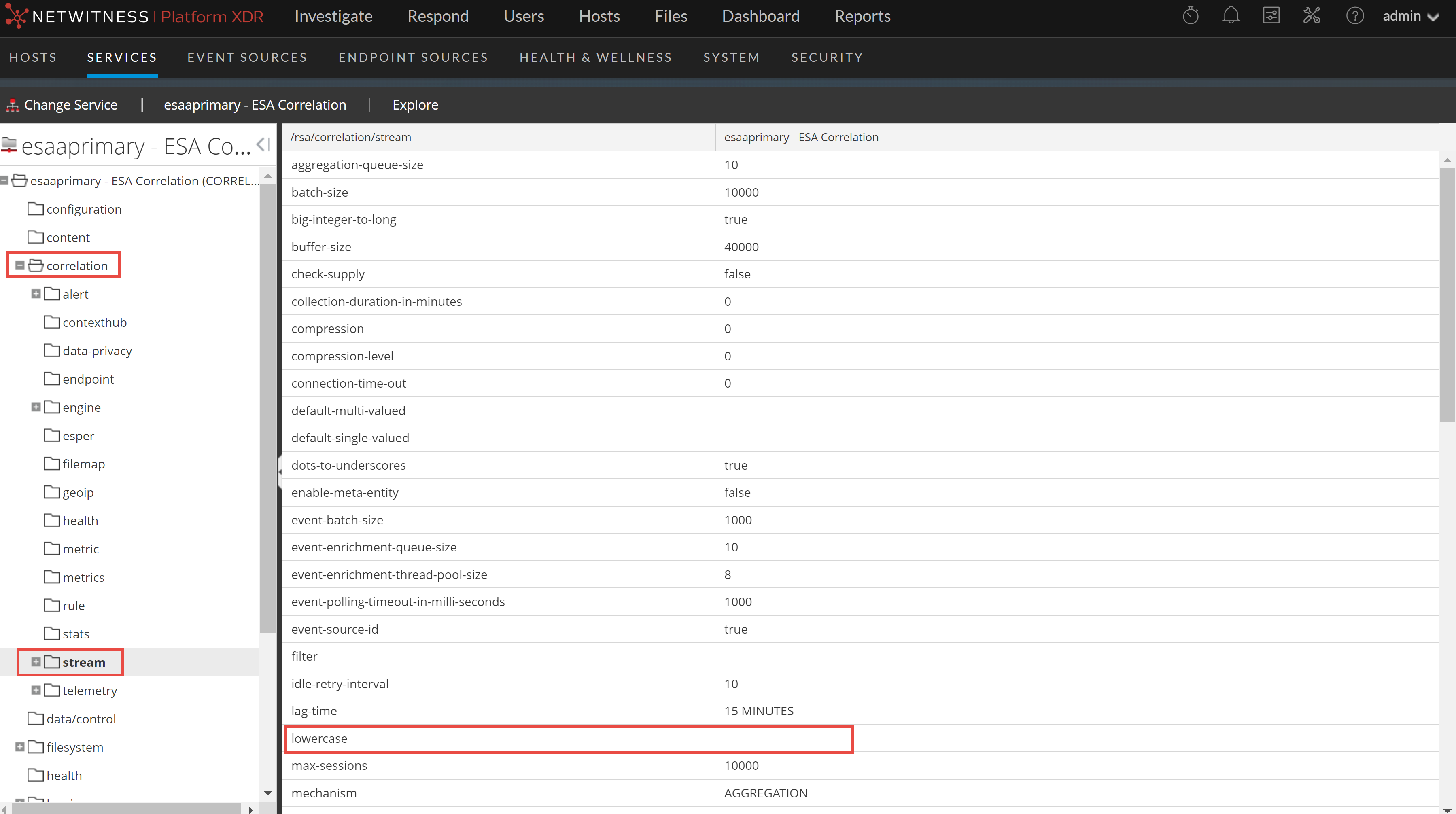1456x814 pixels.
Task: Click the endpoint folder icon
Action: coord(52,378)
